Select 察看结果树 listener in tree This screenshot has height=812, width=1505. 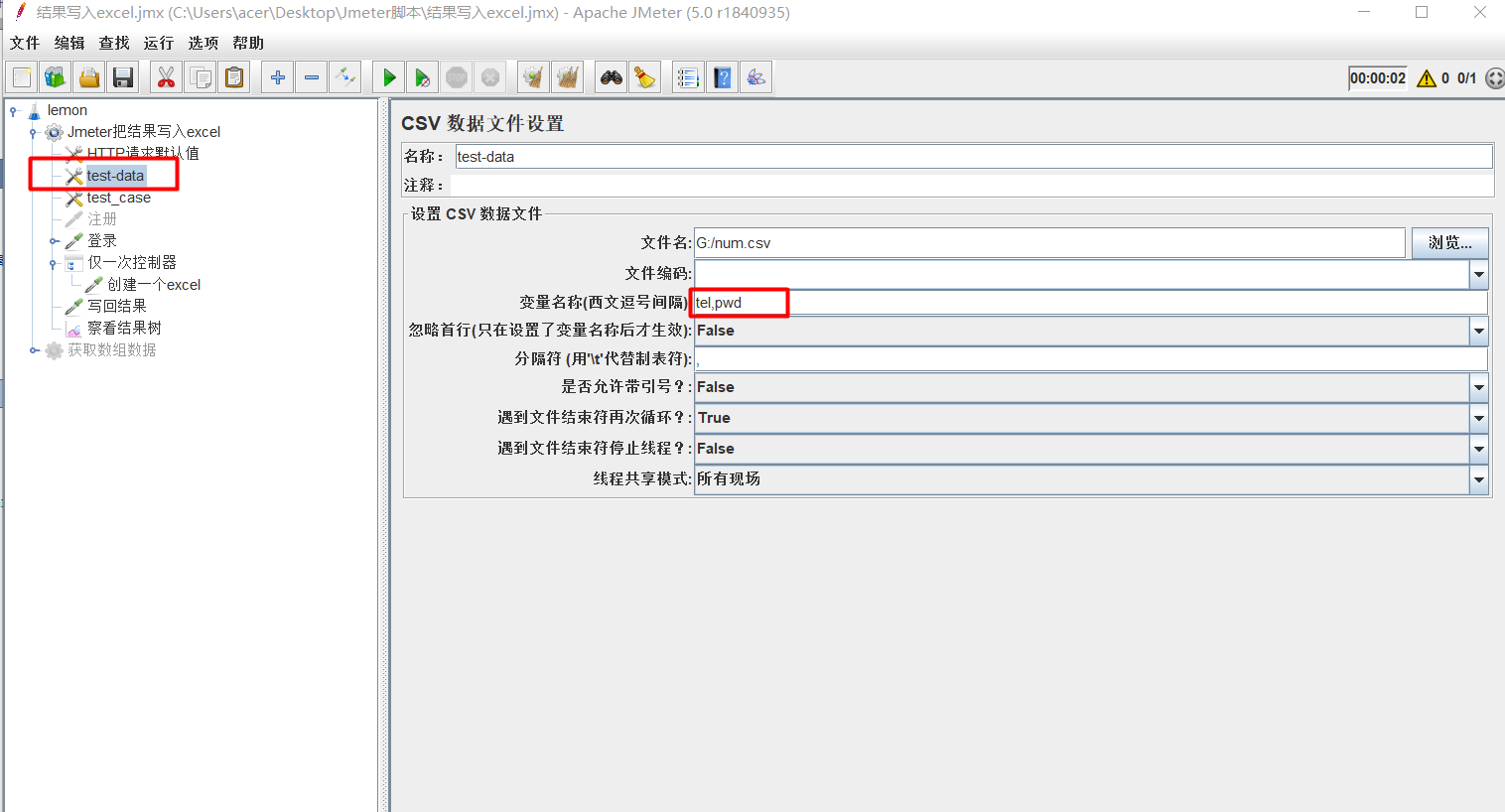124,329
